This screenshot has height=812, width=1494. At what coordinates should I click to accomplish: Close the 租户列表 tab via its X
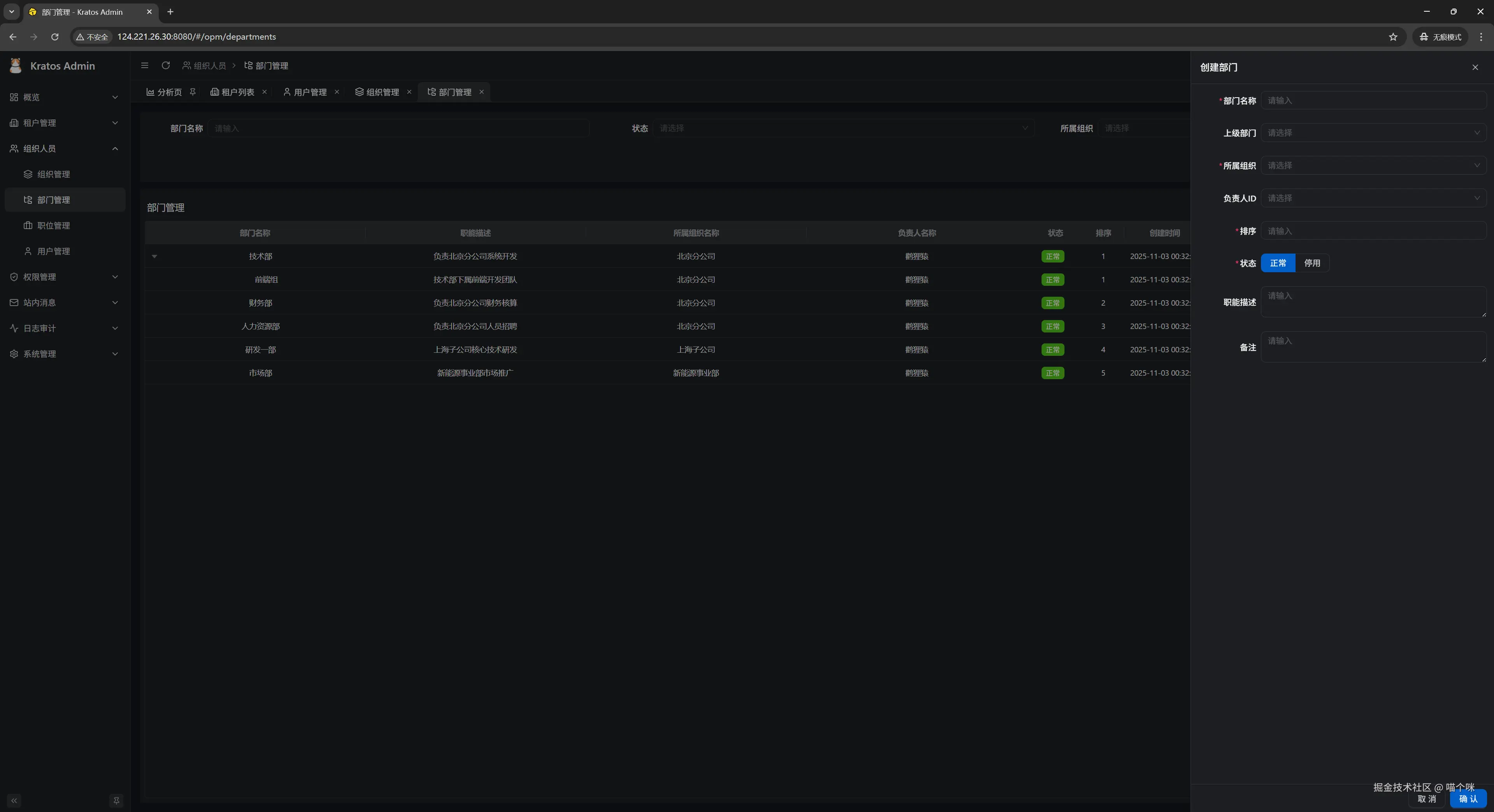(265, 91)
